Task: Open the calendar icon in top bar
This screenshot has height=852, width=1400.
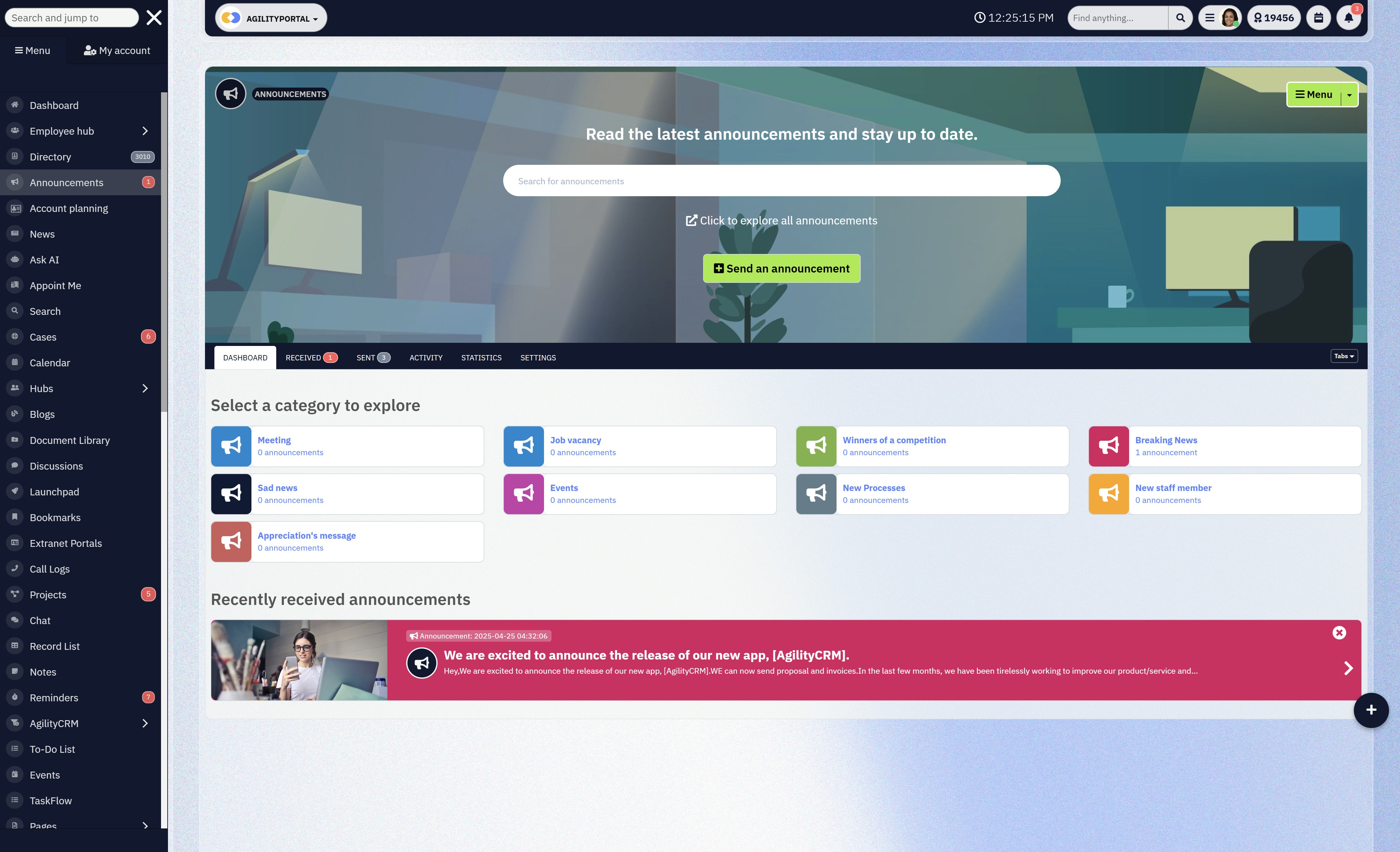Action: pyautogui.click(x=1318, y=18)
